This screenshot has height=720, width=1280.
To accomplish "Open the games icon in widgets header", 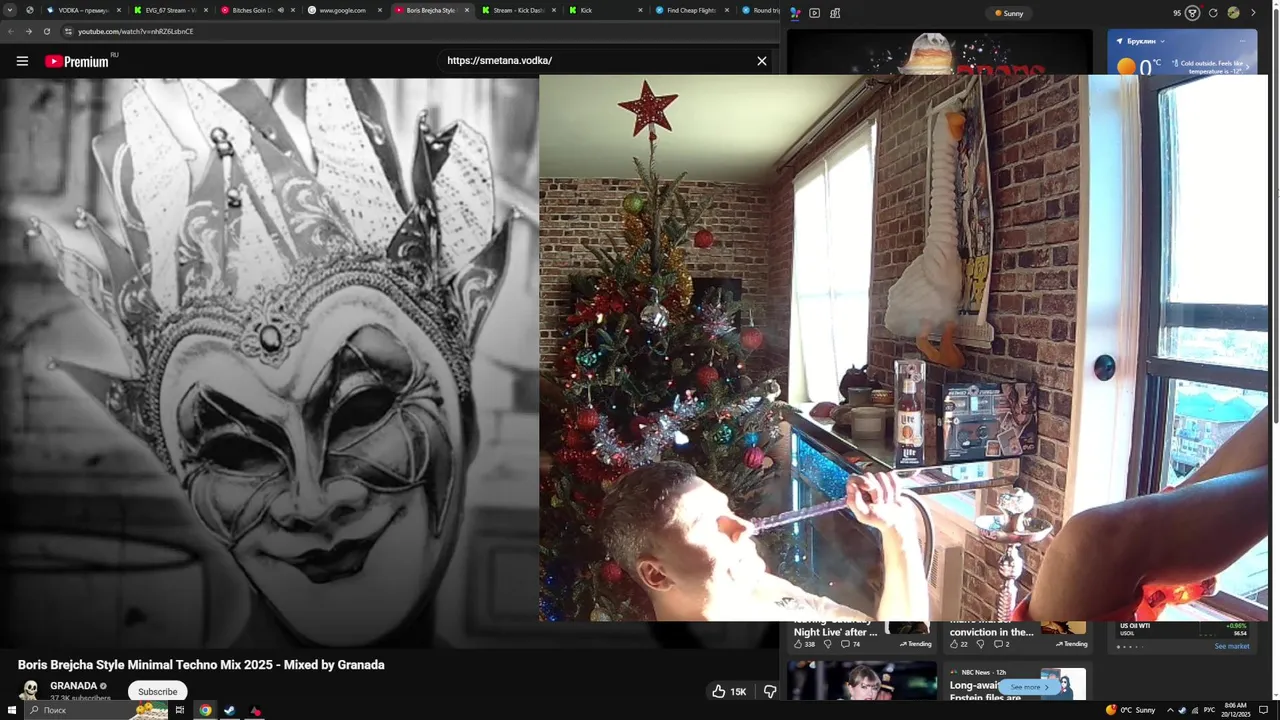I will pyautogui.click(x=835, y=13).
